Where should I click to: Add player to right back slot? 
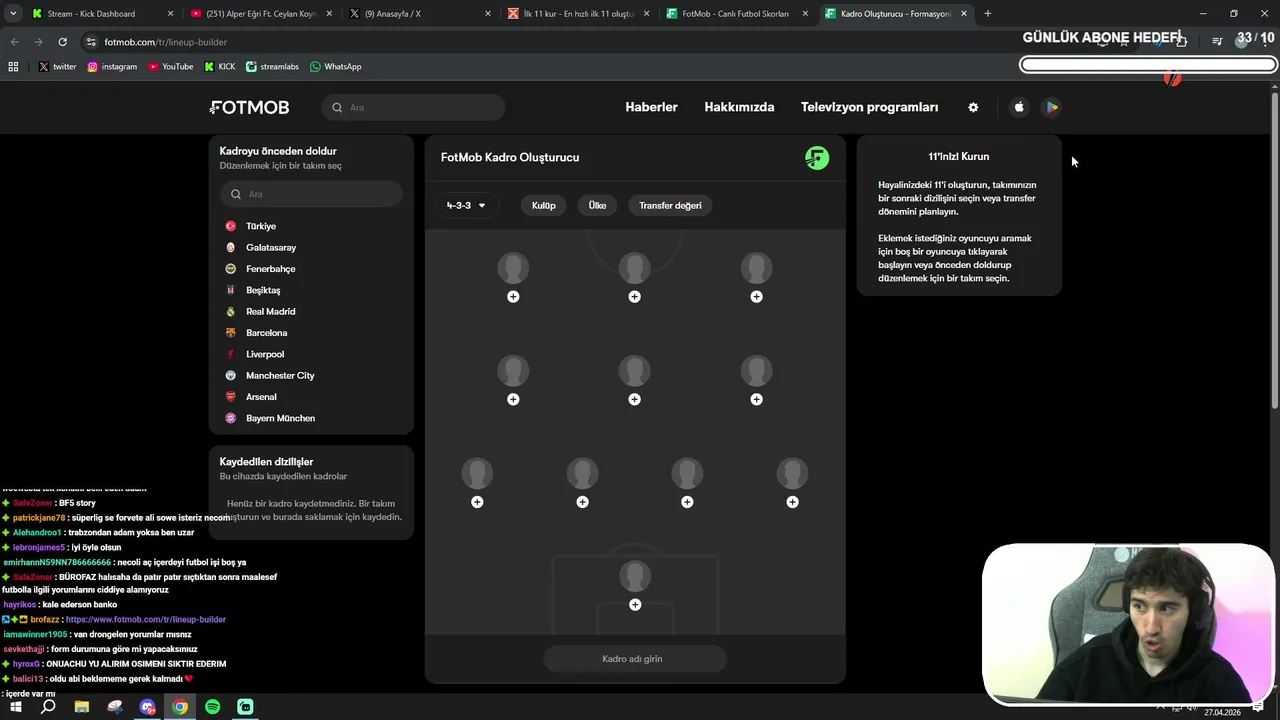[x=792, y=502]
